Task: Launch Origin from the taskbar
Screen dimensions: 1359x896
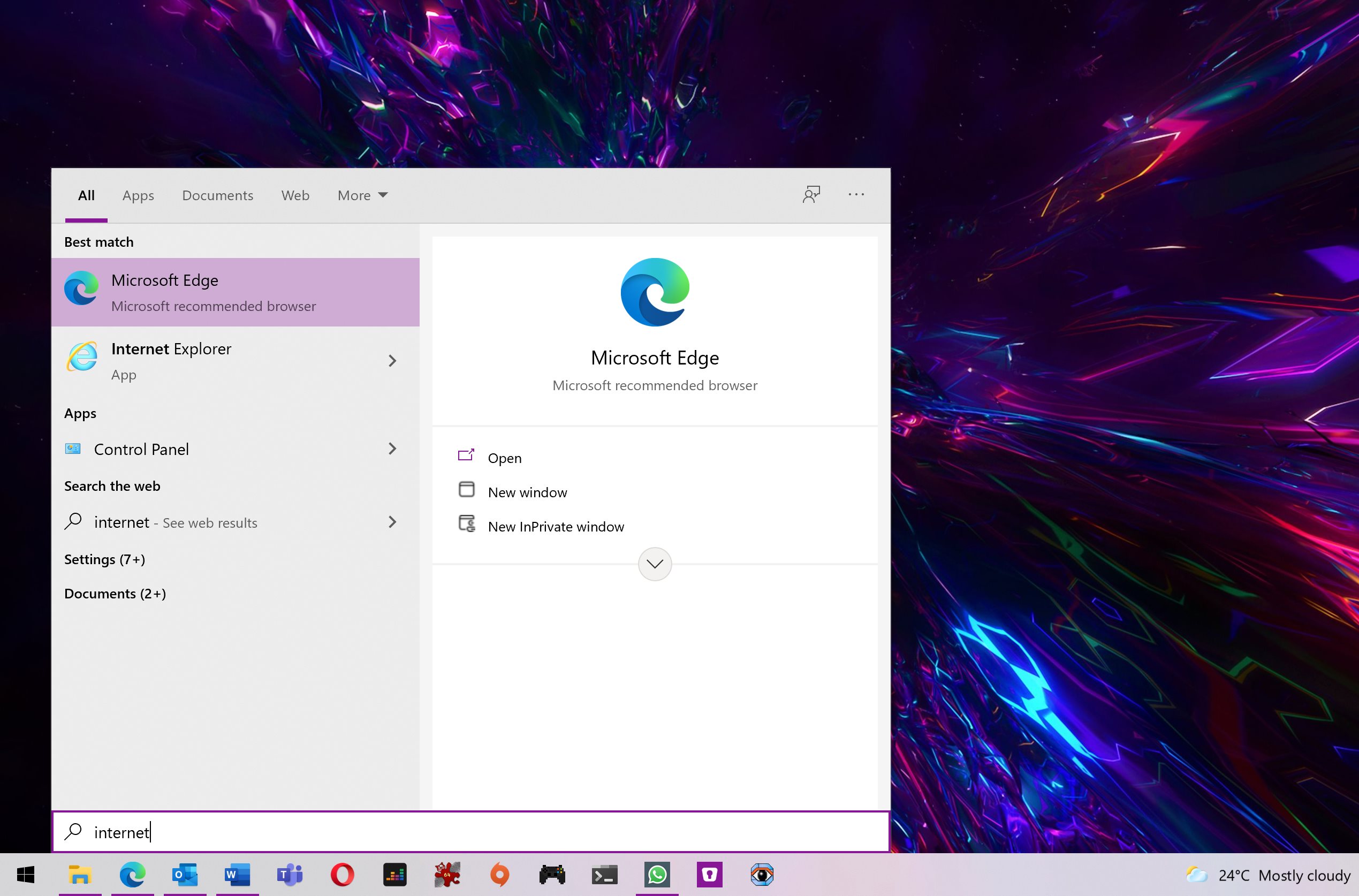Action: [x=499, y=874]
